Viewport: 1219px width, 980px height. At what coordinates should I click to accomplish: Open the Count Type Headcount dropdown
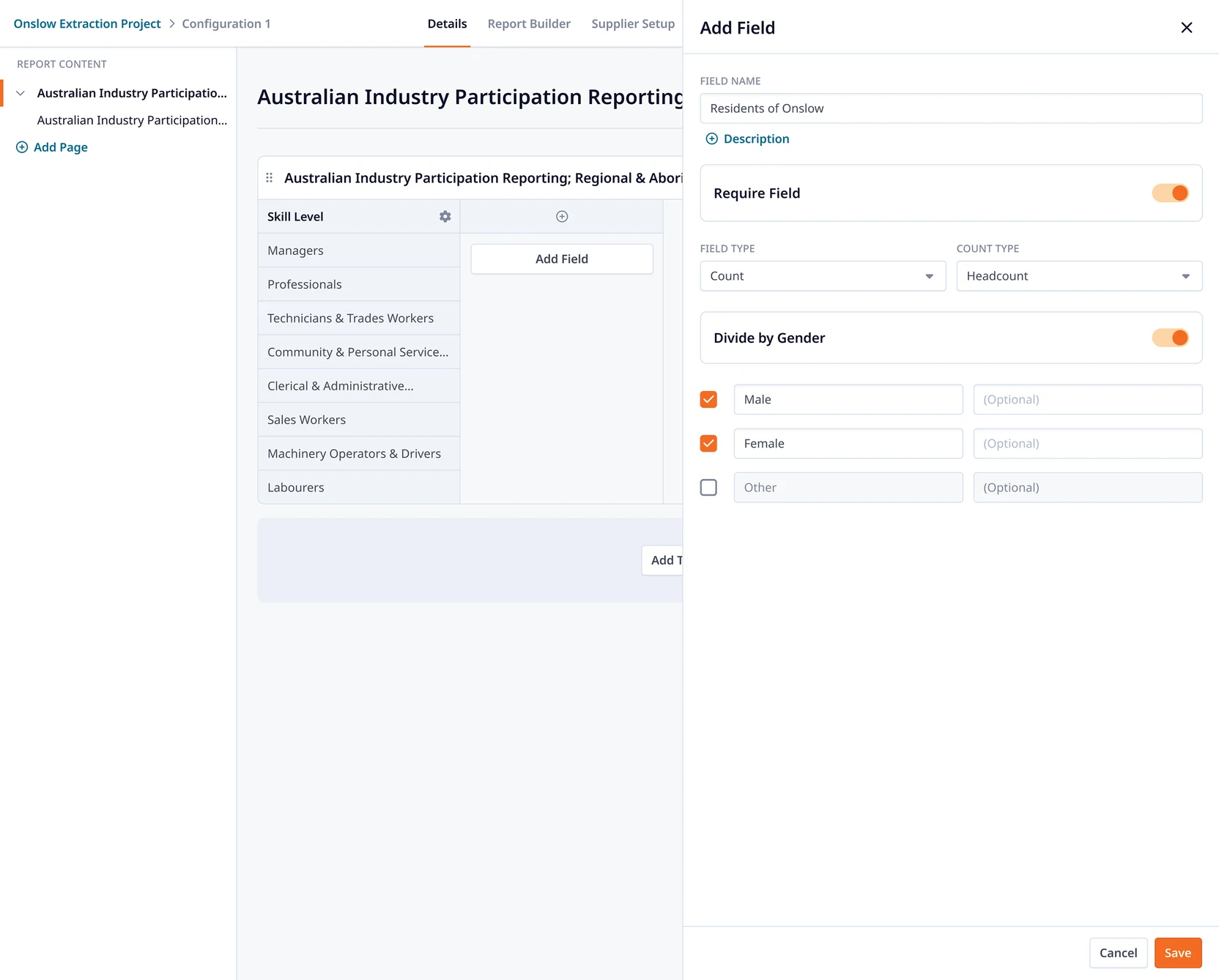pyautogui.click(x=1079, y=276)
